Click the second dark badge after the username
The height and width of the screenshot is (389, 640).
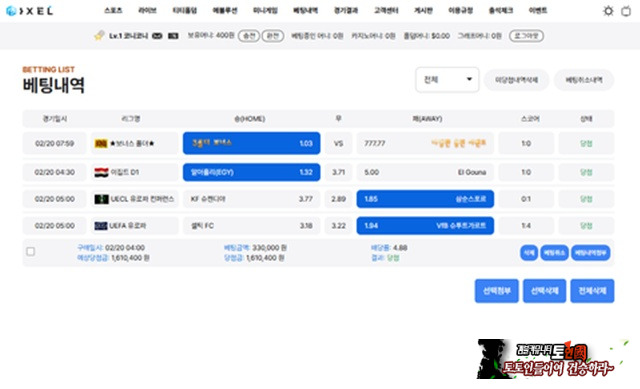[x=173, y=36]
